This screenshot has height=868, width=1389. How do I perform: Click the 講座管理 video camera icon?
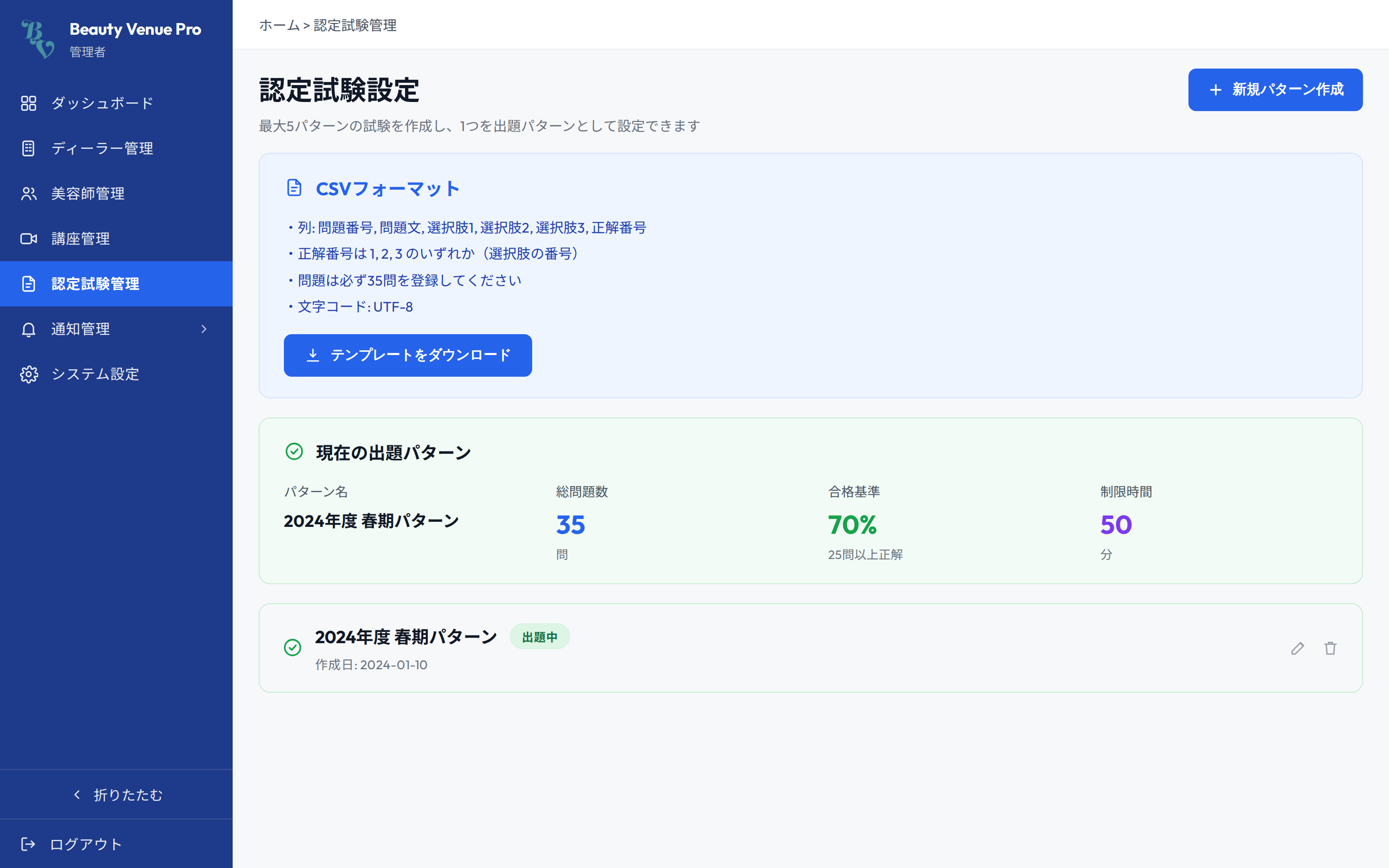[x=29, y=239]
